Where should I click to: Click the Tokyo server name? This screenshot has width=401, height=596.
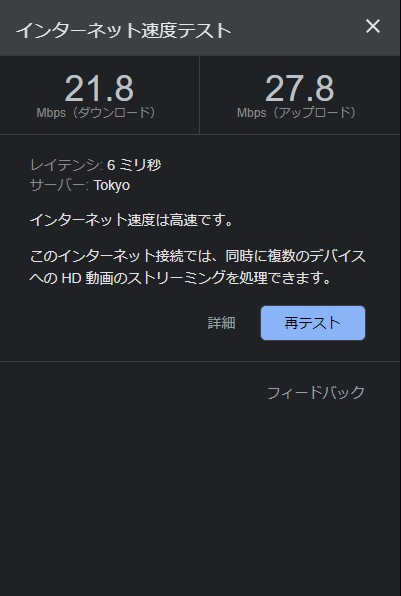(x=112, y=185)
